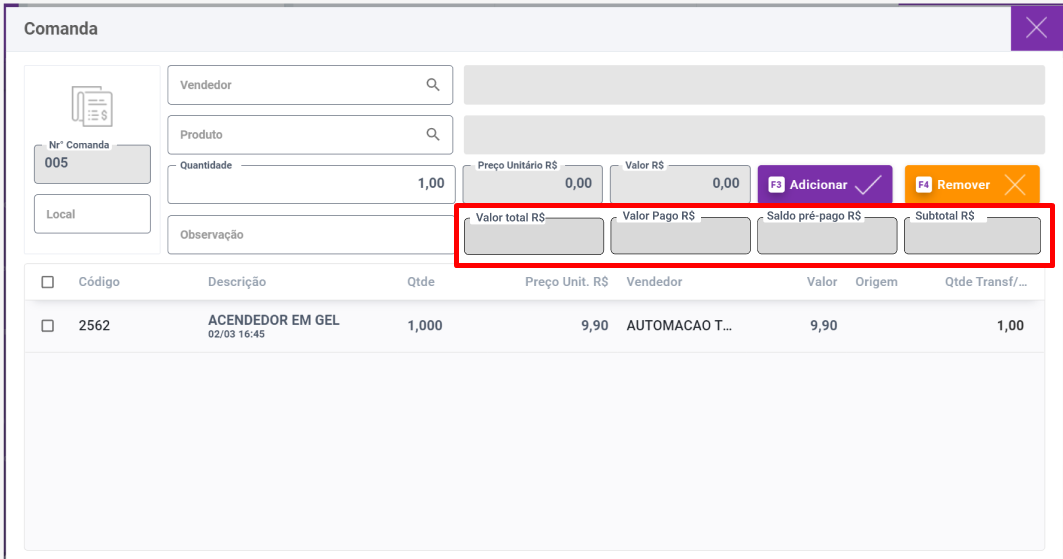Check the box for item 2562
The width and height of the screenshot is (1063, 559).
(48, 326)
